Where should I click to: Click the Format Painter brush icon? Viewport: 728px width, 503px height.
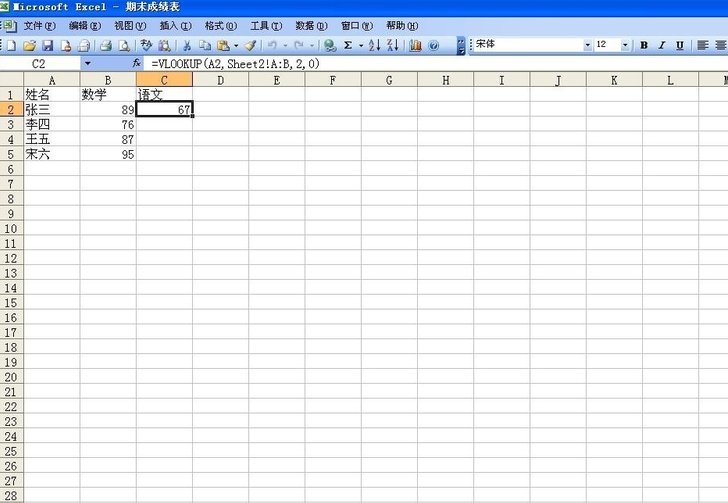(251, 45)
